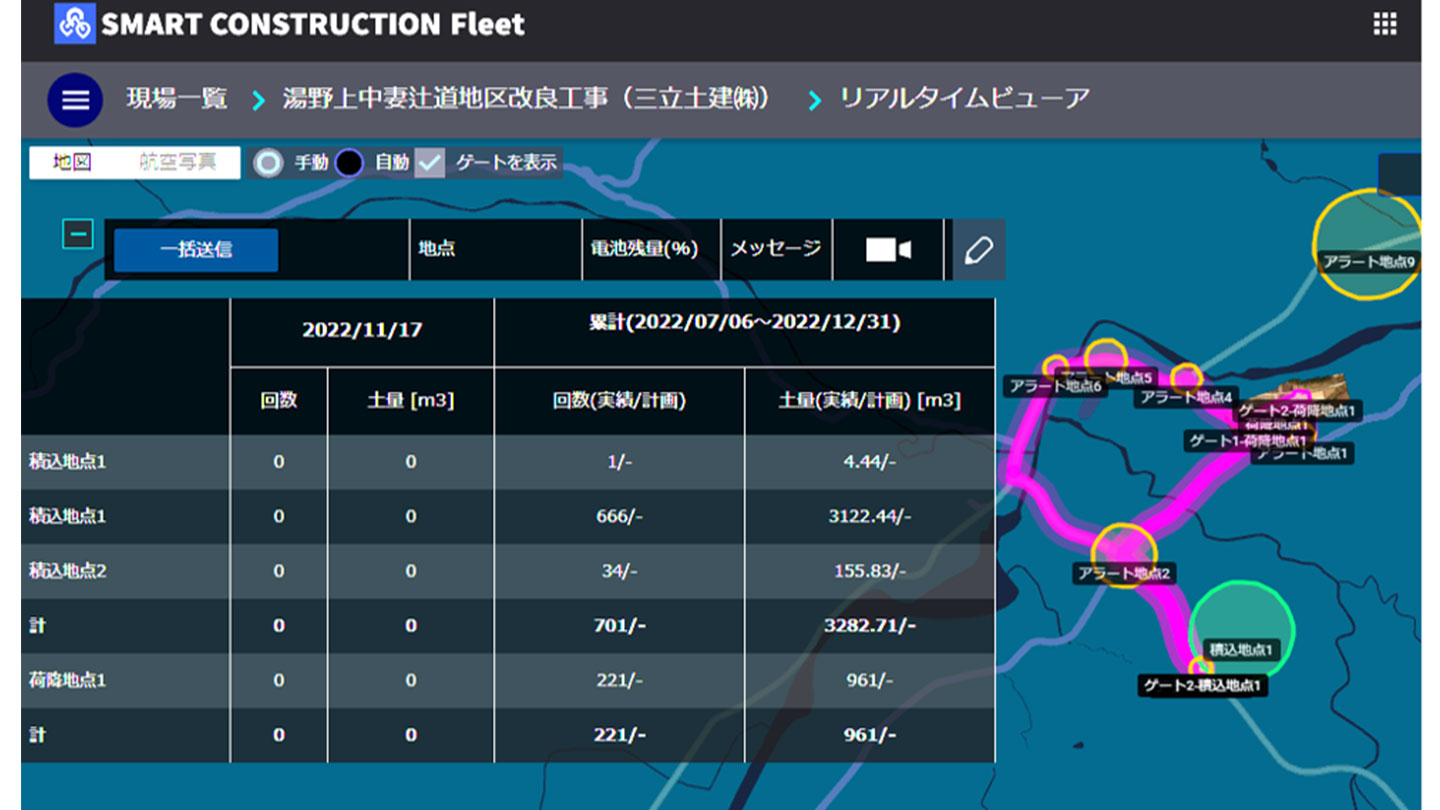Uncheck the ゲートを表示 checkbox
Screen dimensions: 1440x810
pyautogui.click(x=430, y=163)
